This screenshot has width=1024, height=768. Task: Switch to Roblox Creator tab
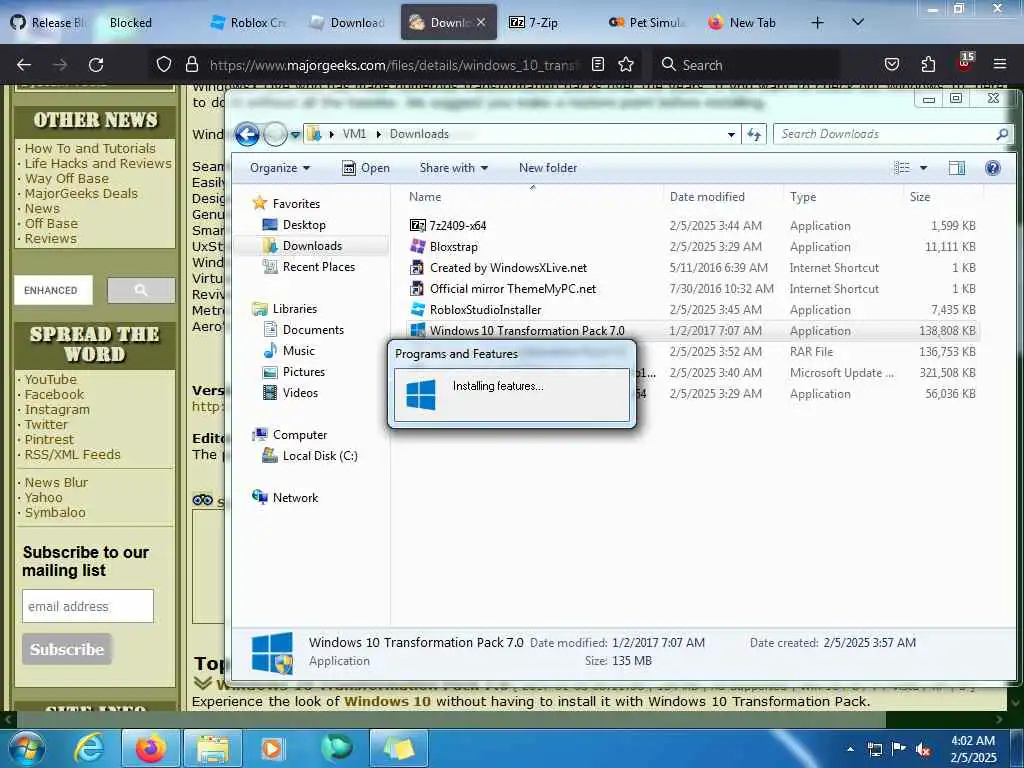(x=248, y=23)
